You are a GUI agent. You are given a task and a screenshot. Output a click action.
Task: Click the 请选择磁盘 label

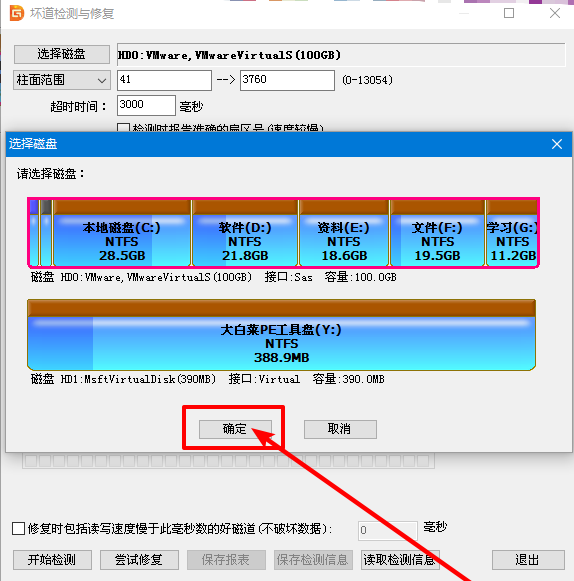coord(50,173)
